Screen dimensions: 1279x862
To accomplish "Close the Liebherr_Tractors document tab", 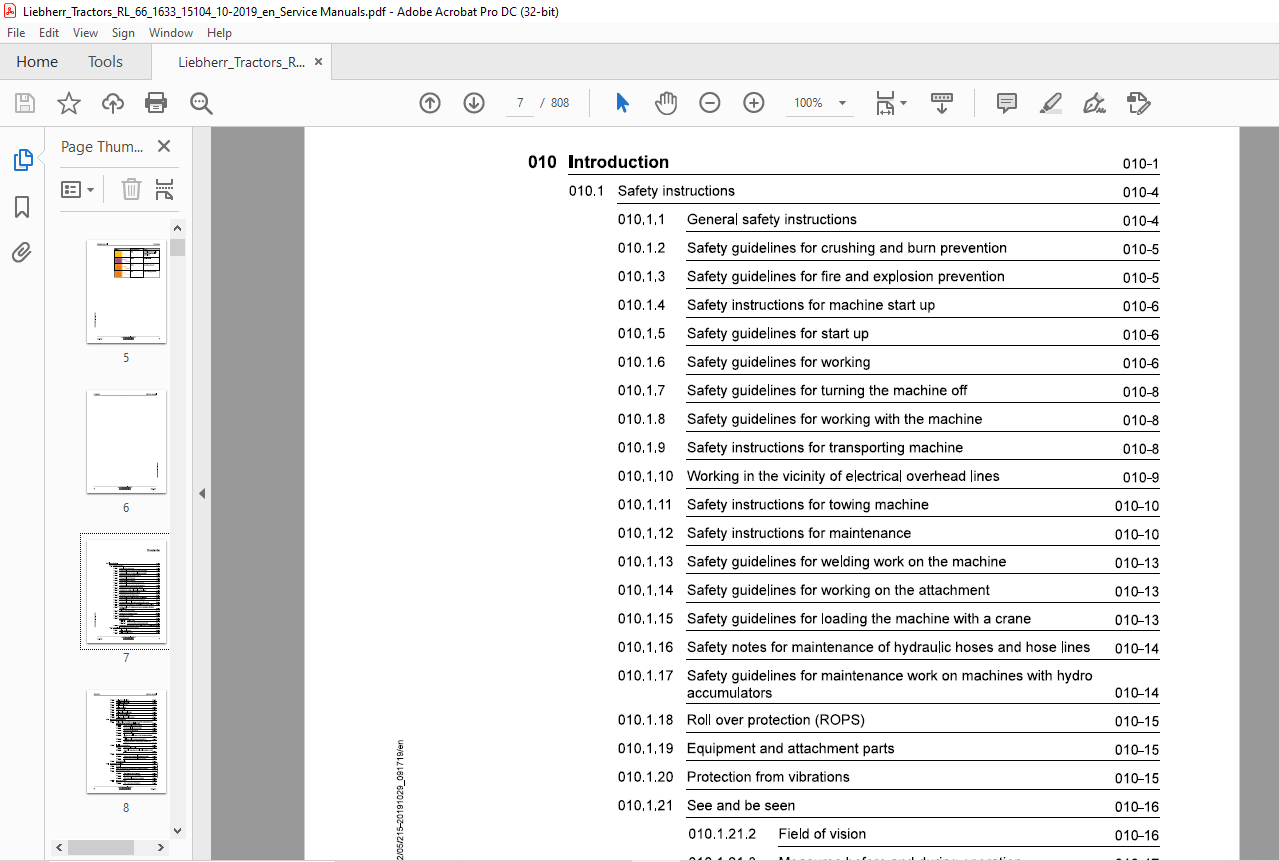I will point(318,62).
